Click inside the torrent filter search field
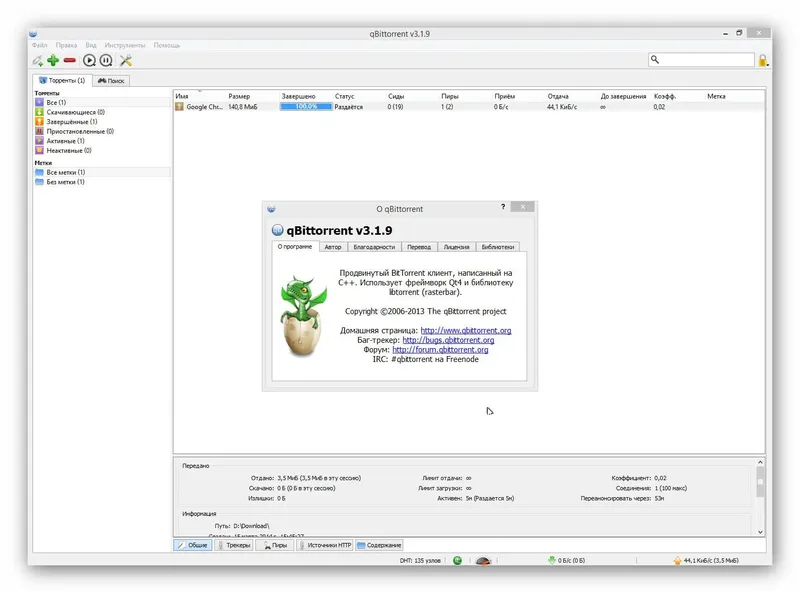Screen dimensions: 800x593 (701, 60)
